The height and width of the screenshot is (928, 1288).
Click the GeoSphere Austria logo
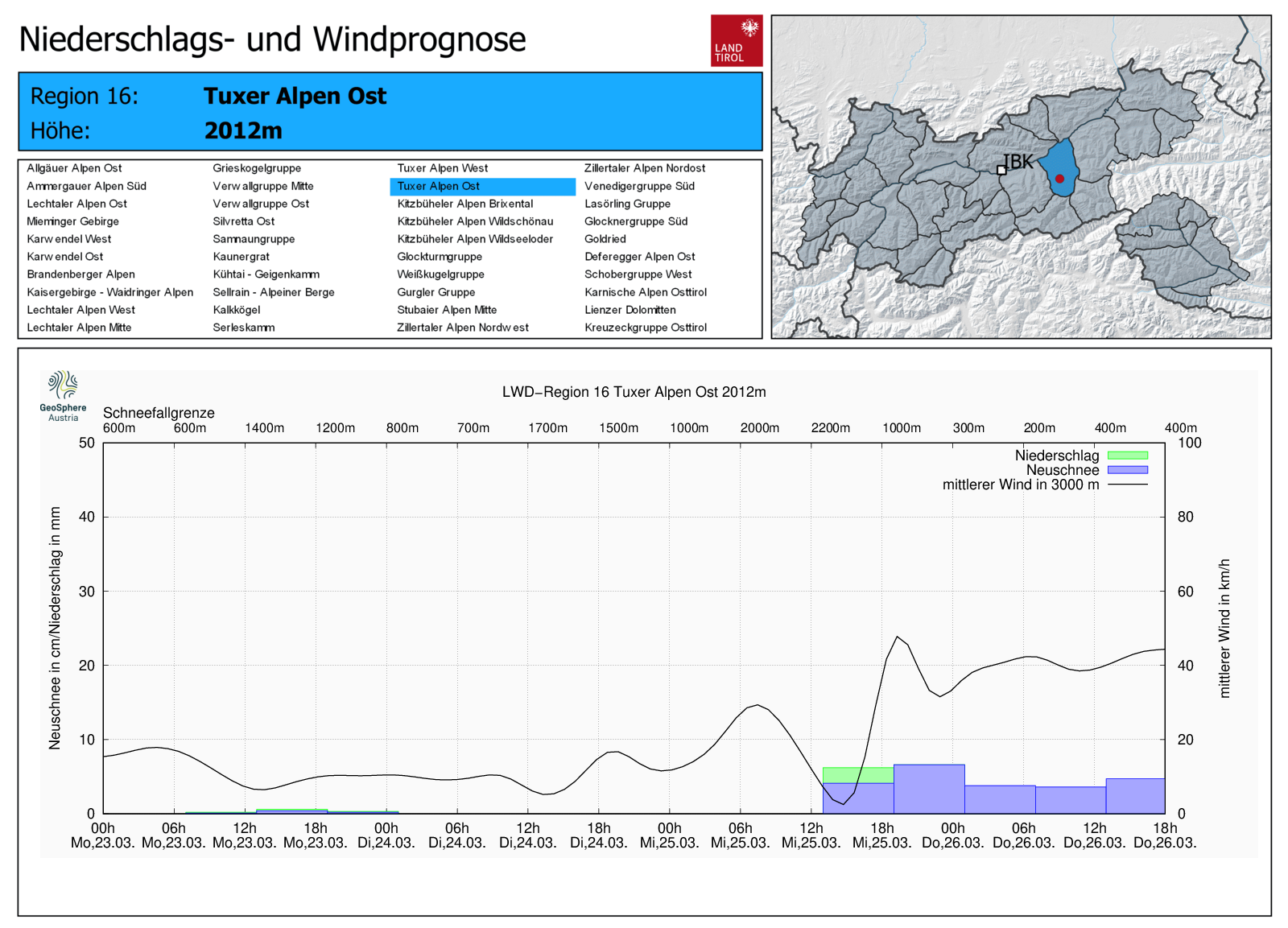pyautogui.click(x=63, y=396)
